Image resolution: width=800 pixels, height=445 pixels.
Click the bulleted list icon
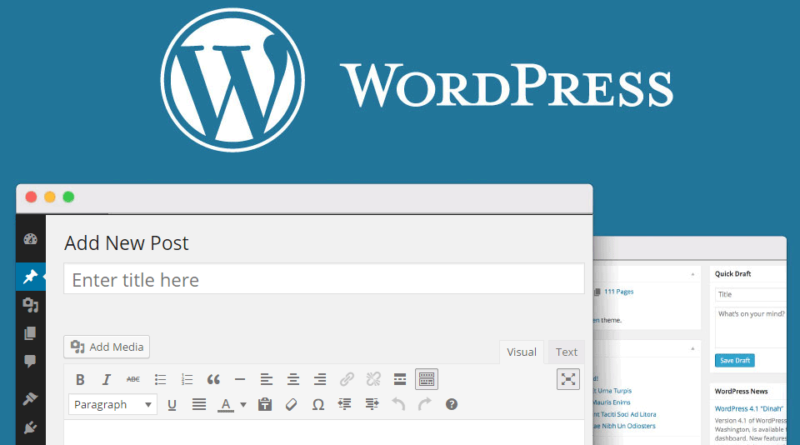point(160,379)
